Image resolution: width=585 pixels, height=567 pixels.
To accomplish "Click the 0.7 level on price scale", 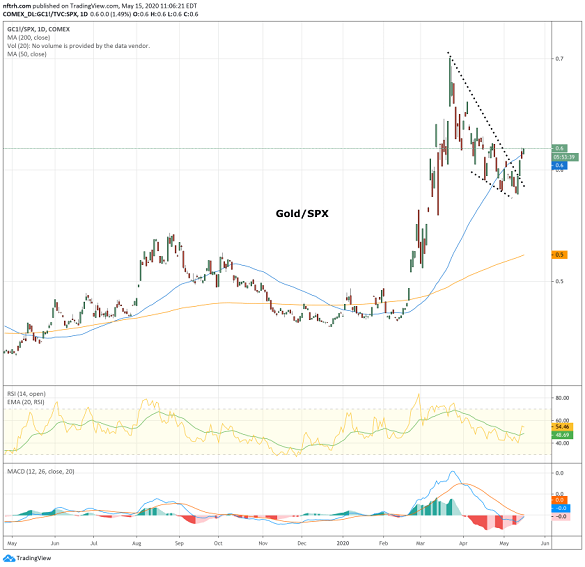I will (559, 59).
